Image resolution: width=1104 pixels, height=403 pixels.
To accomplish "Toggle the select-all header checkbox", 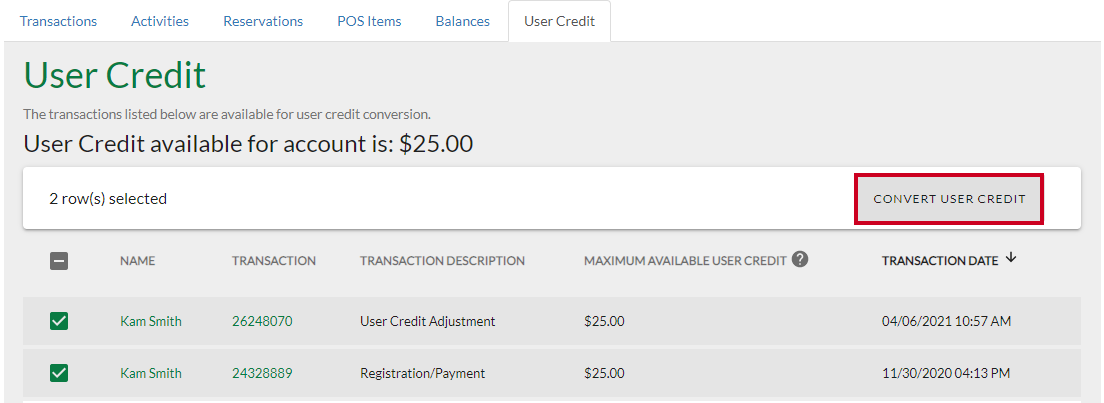I will coord(59,261).
